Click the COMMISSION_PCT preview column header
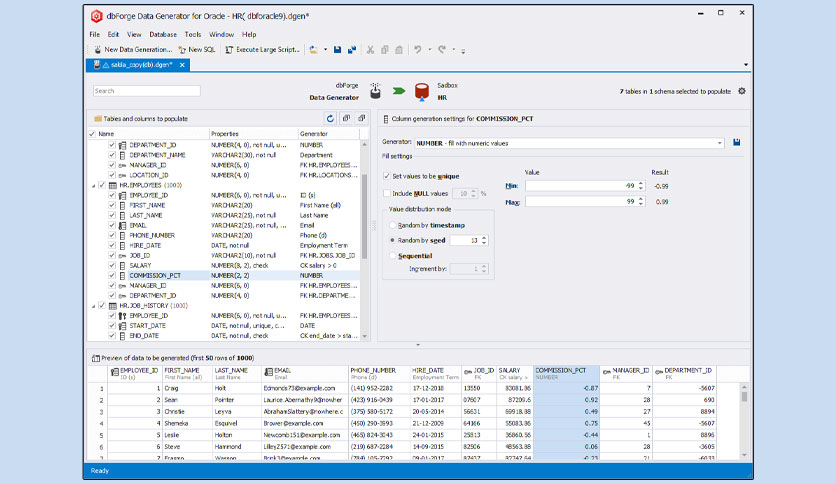The image size is (836, 484). pos(566,373)
